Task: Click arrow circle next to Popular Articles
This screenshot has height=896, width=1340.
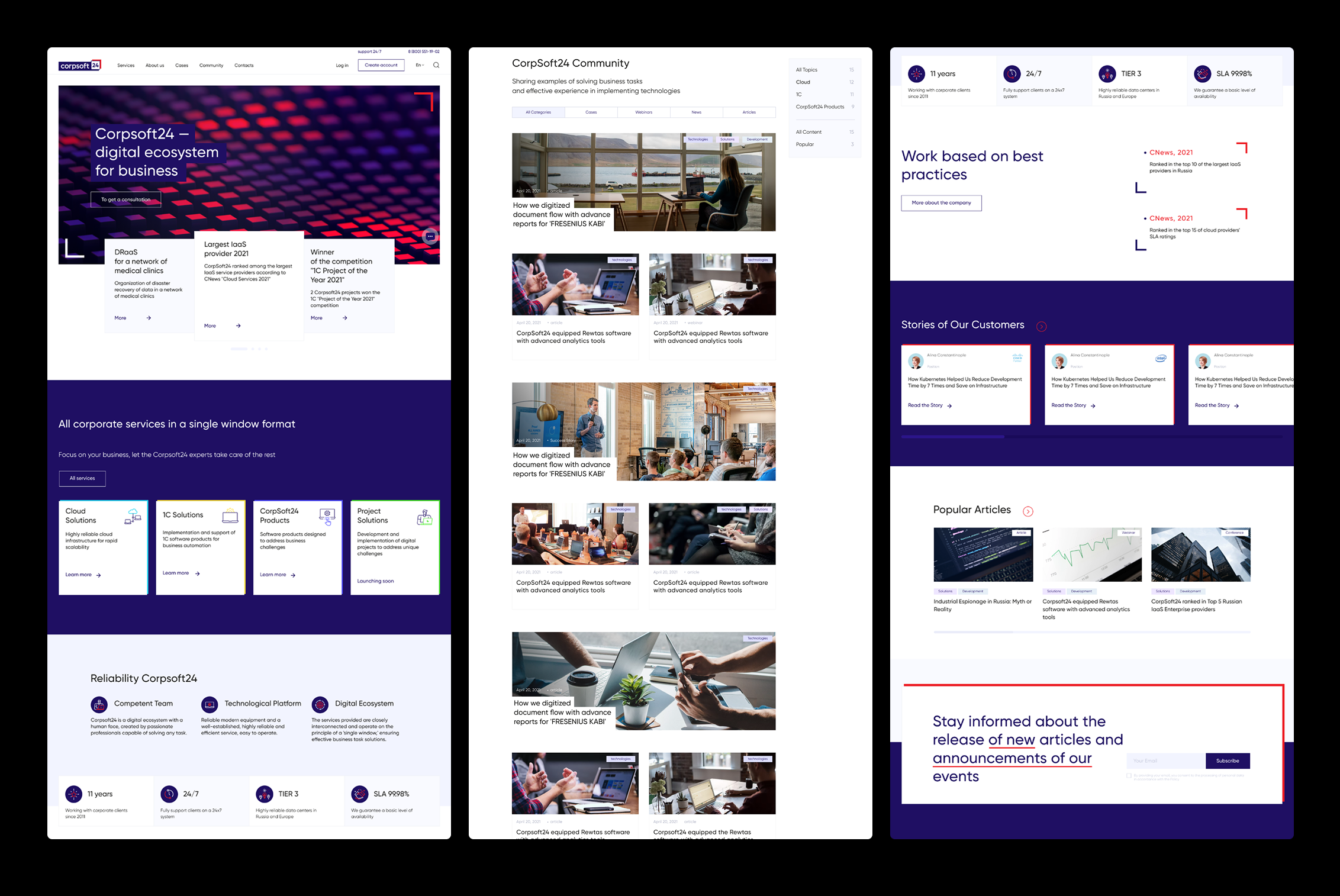Action: point(1028,511)
